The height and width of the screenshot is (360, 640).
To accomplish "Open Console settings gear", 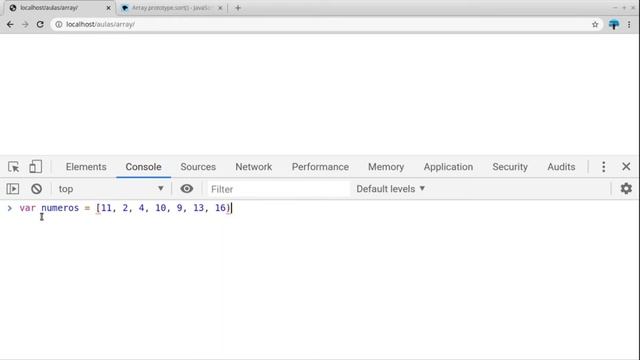I will click(626, 189).
